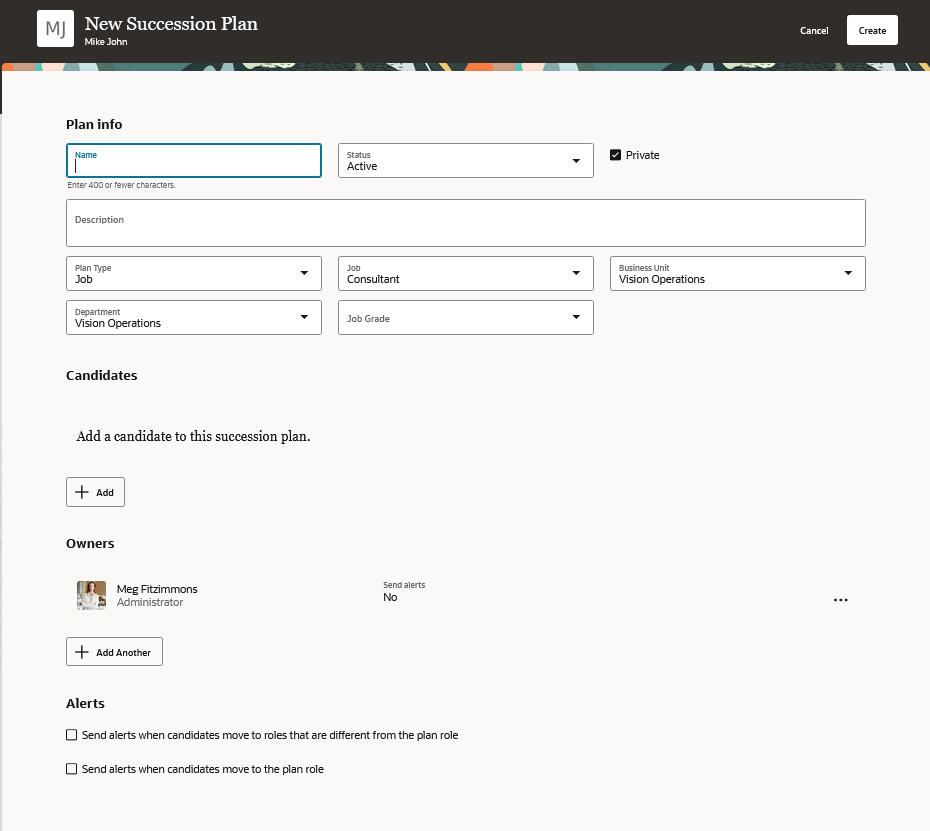This screenshot has height=831, width=930.
Task: Open the Plan Type dropdown
Action: [194, 273]
